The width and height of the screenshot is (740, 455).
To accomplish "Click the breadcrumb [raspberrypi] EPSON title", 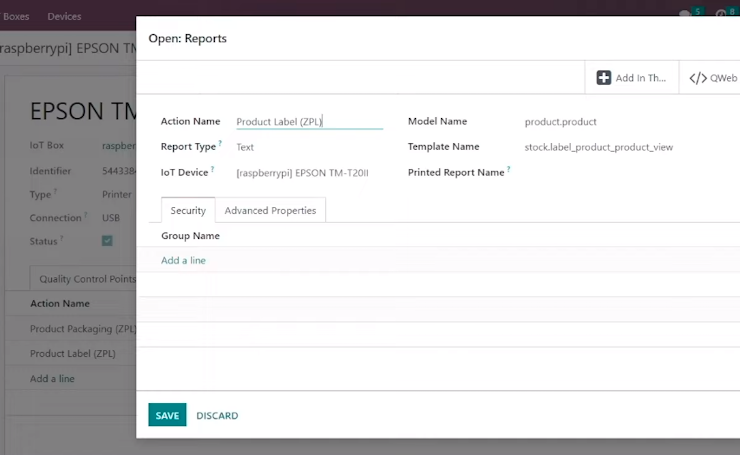I will point(68,48).
